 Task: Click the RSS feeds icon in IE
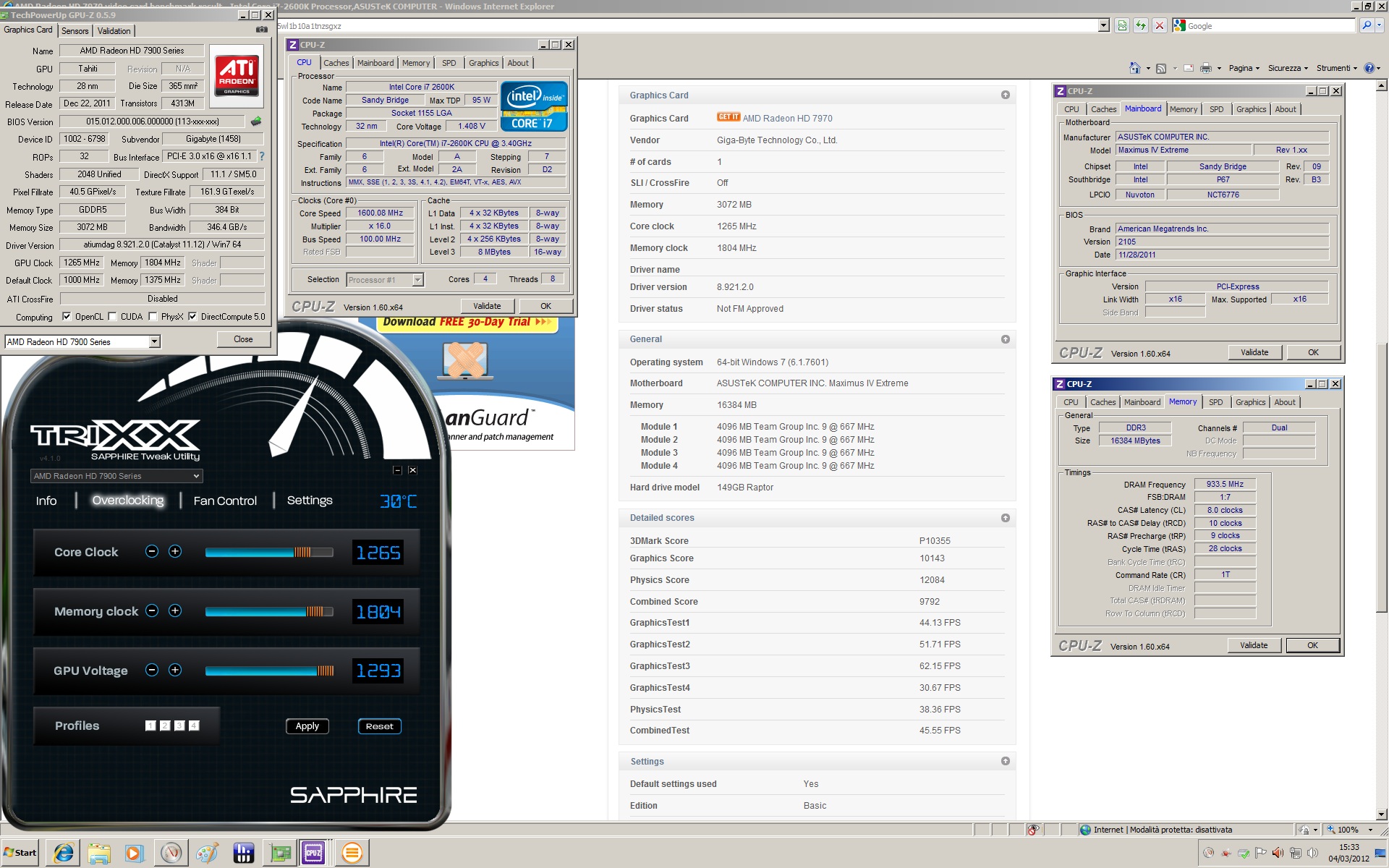(1161, 68)
